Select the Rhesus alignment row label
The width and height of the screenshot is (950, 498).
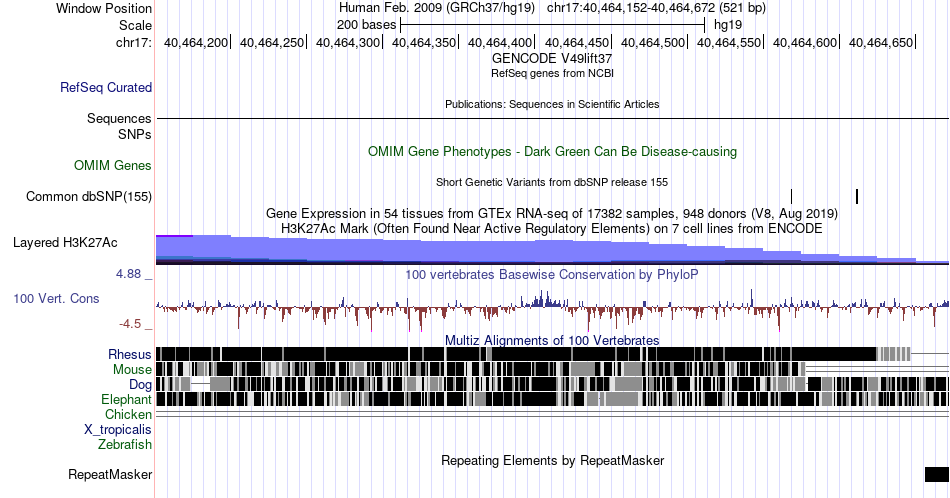[130, 354]
